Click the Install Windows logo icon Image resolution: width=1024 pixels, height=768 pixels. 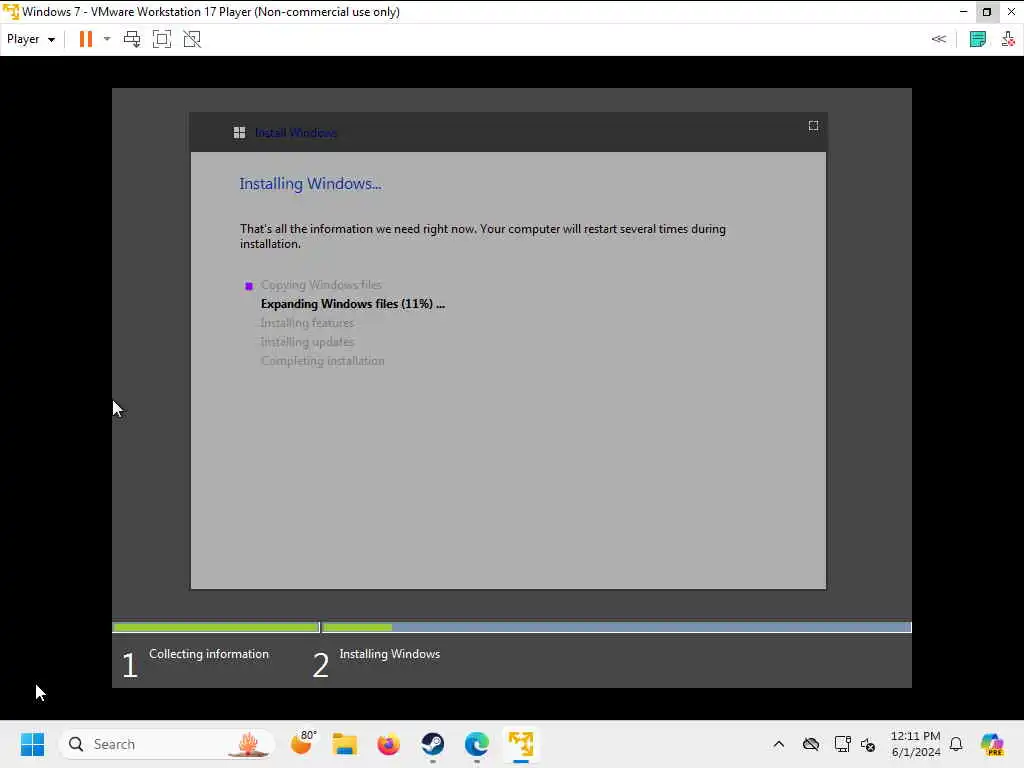[240, 133]
